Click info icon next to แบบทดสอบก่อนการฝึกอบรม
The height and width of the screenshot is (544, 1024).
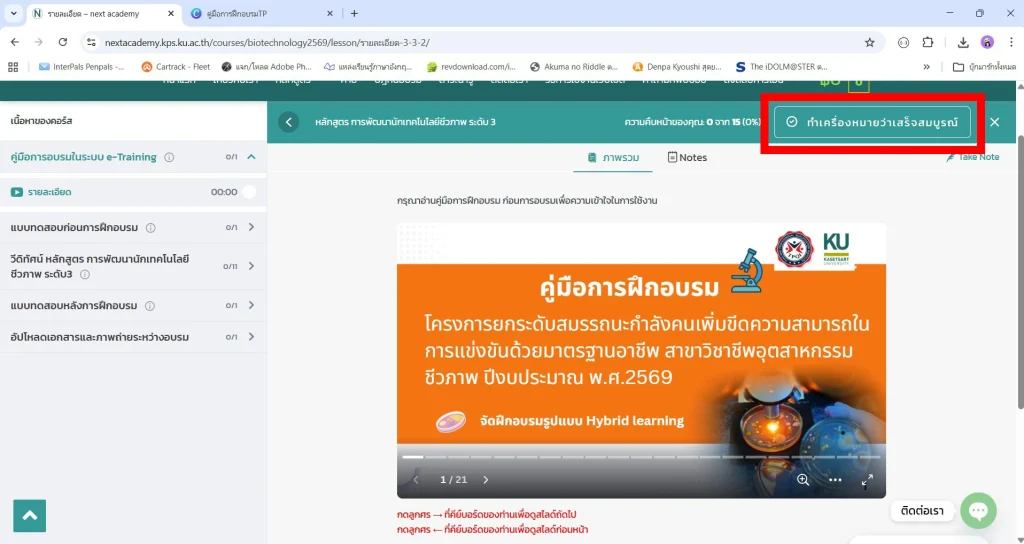pos(151,228)
